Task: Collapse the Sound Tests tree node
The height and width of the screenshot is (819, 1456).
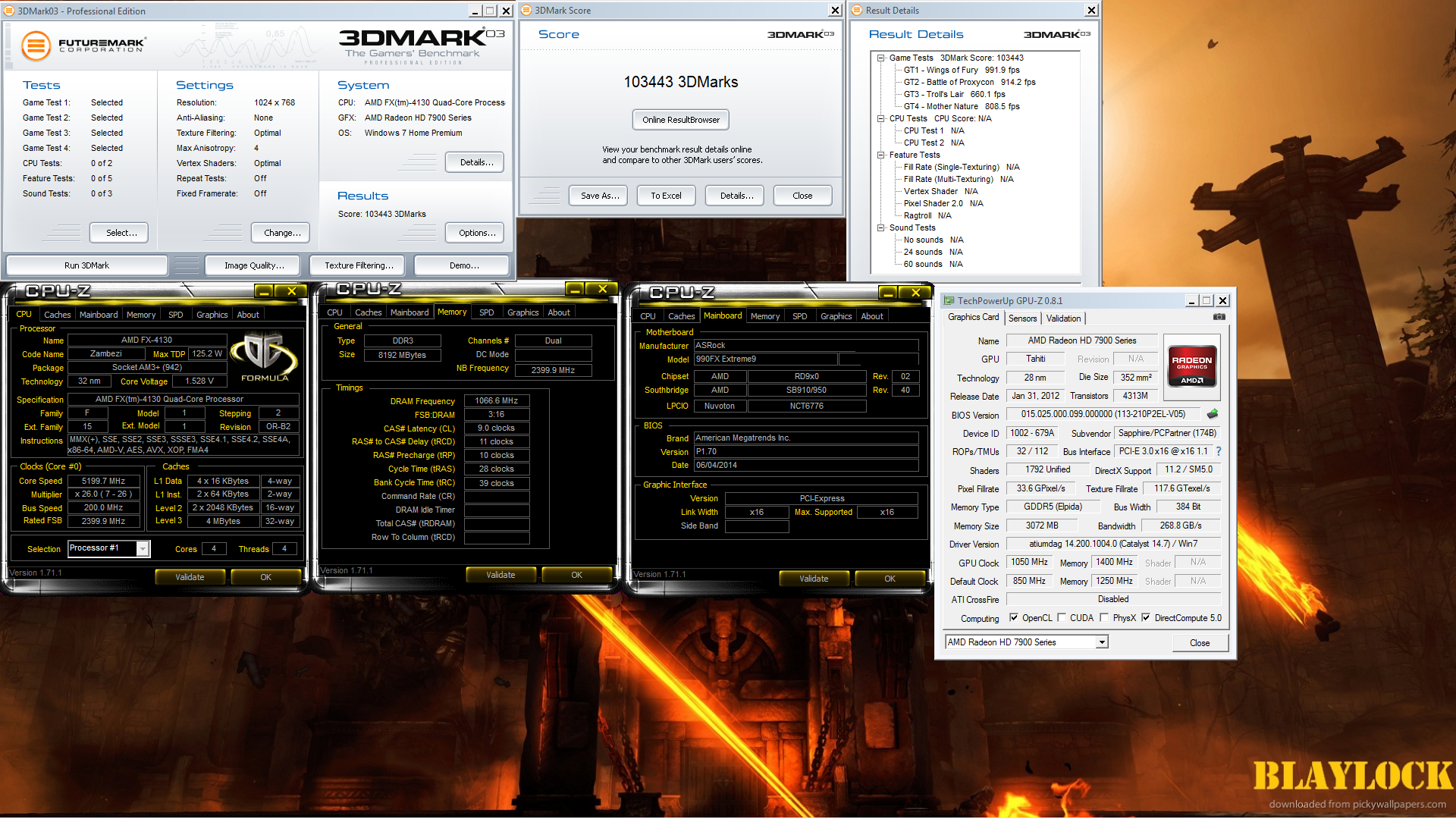Action: (880, 227)
